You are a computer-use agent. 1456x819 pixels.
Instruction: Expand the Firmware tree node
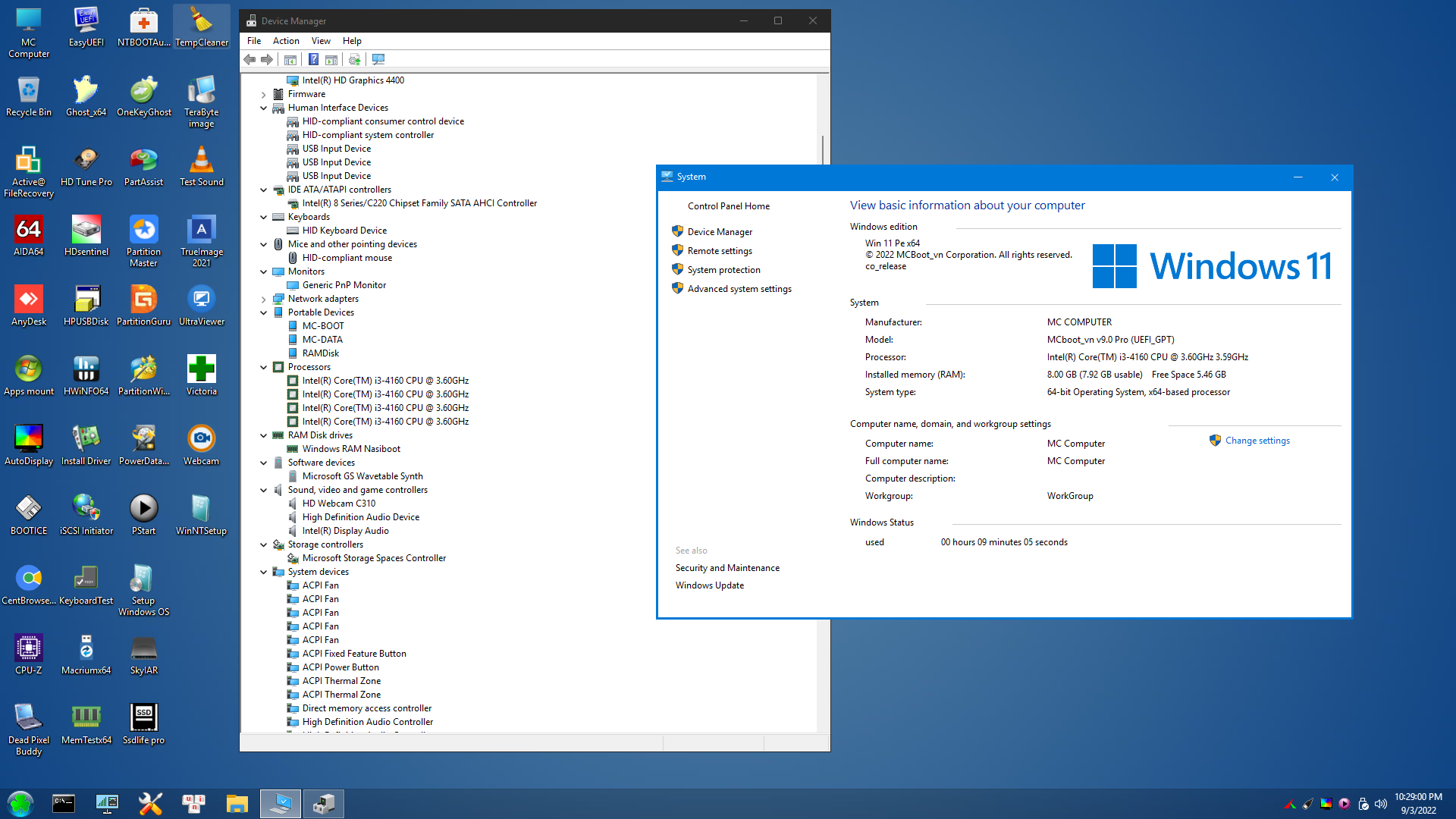click(x=263, y=95)
